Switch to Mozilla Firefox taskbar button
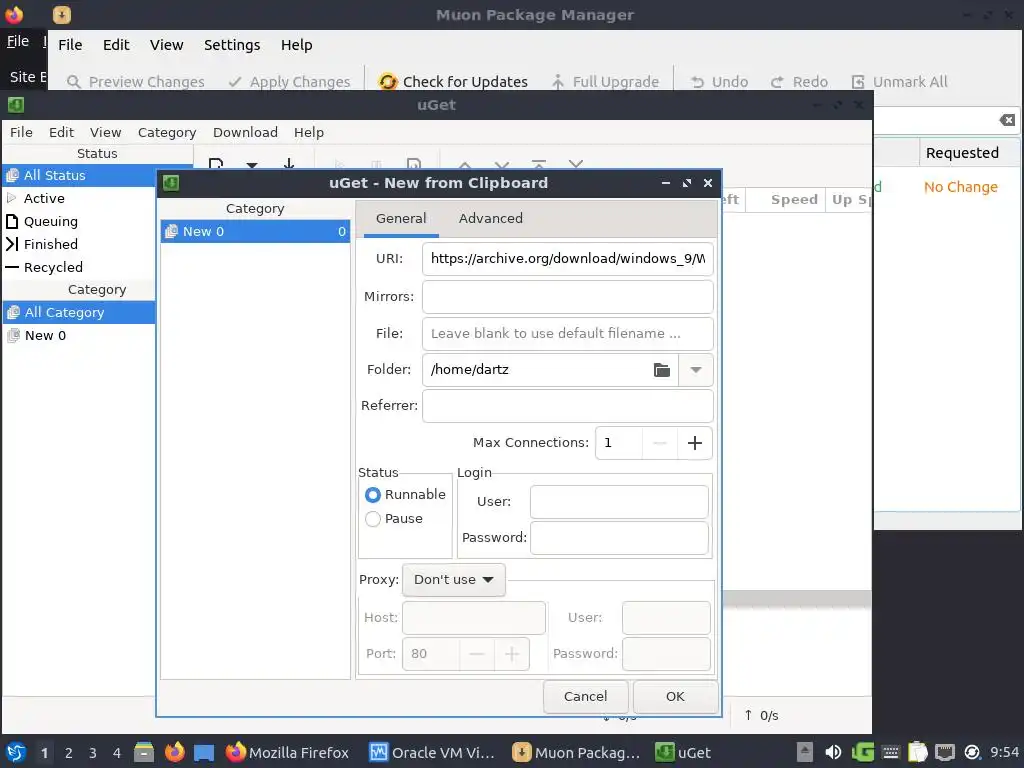 (x=287, y=752)
